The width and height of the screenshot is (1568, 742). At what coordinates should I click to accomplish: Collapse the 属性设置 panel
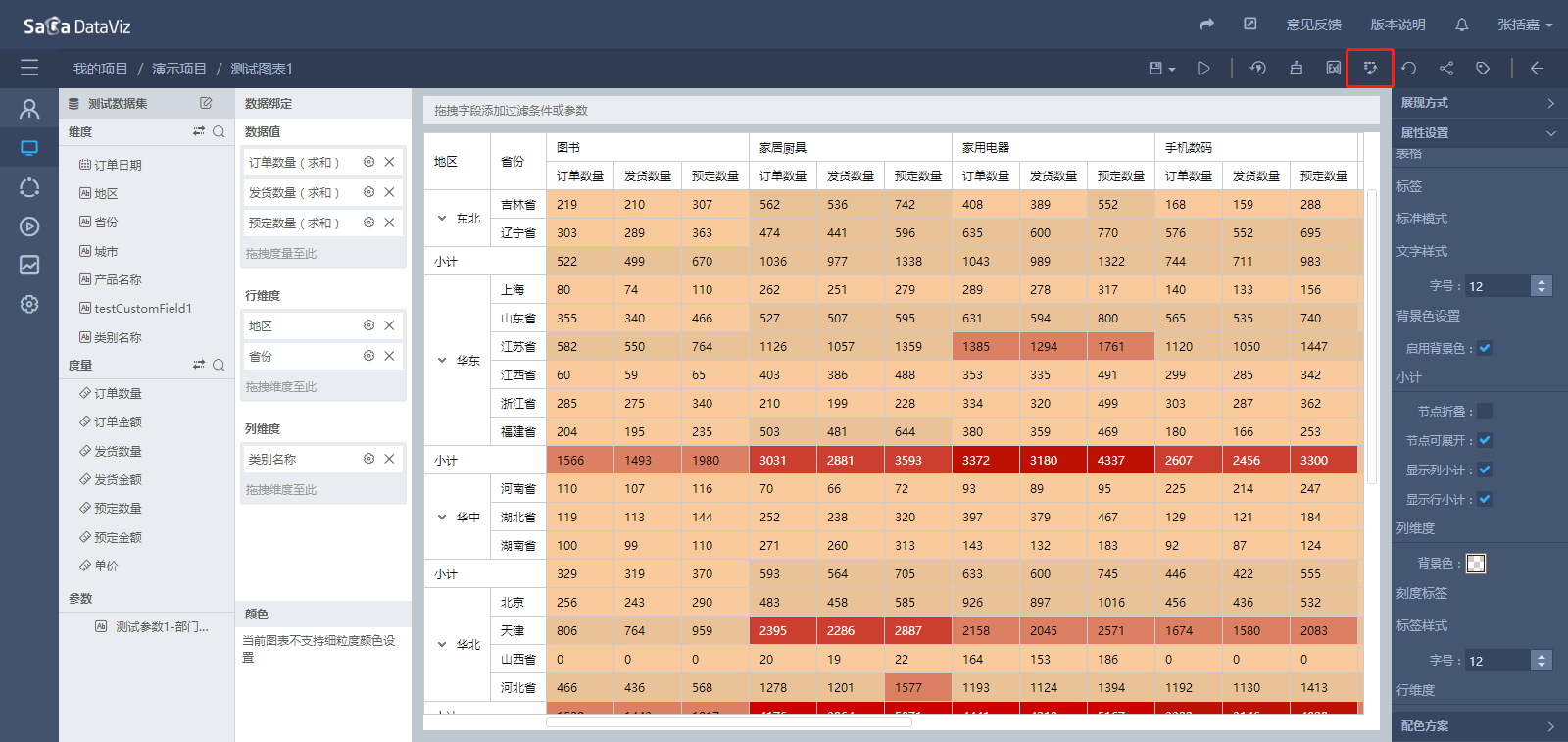coord(1479,133)
